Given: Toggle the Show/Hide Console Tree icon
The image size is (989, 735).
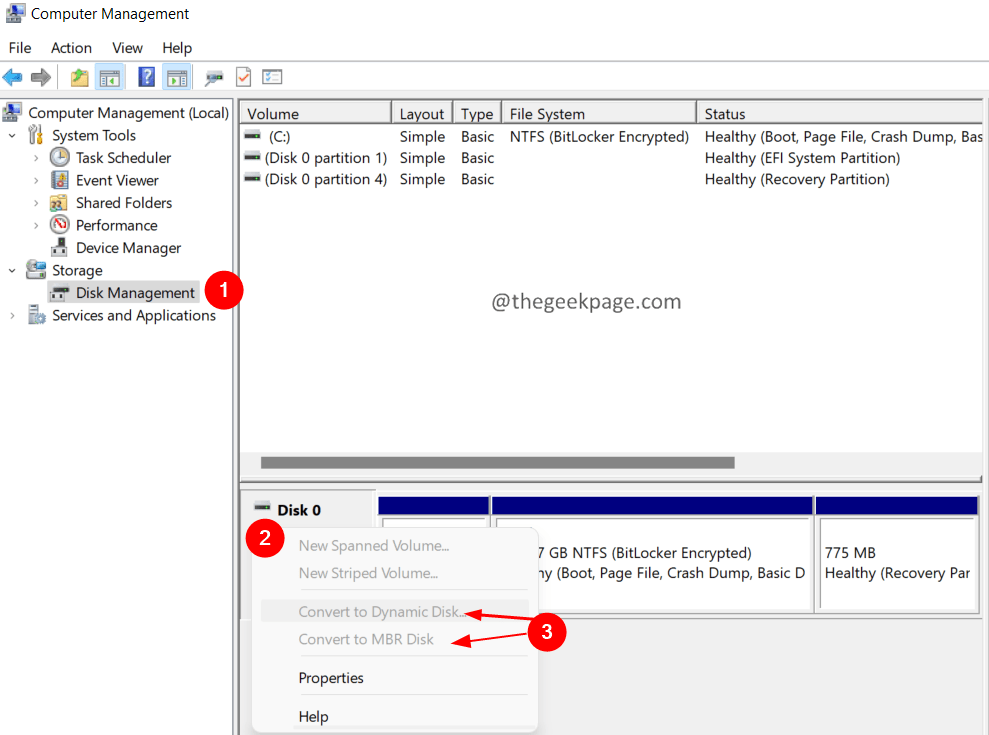Looking at the screenshot, I should pyautogui.click(x=109, y=77).
